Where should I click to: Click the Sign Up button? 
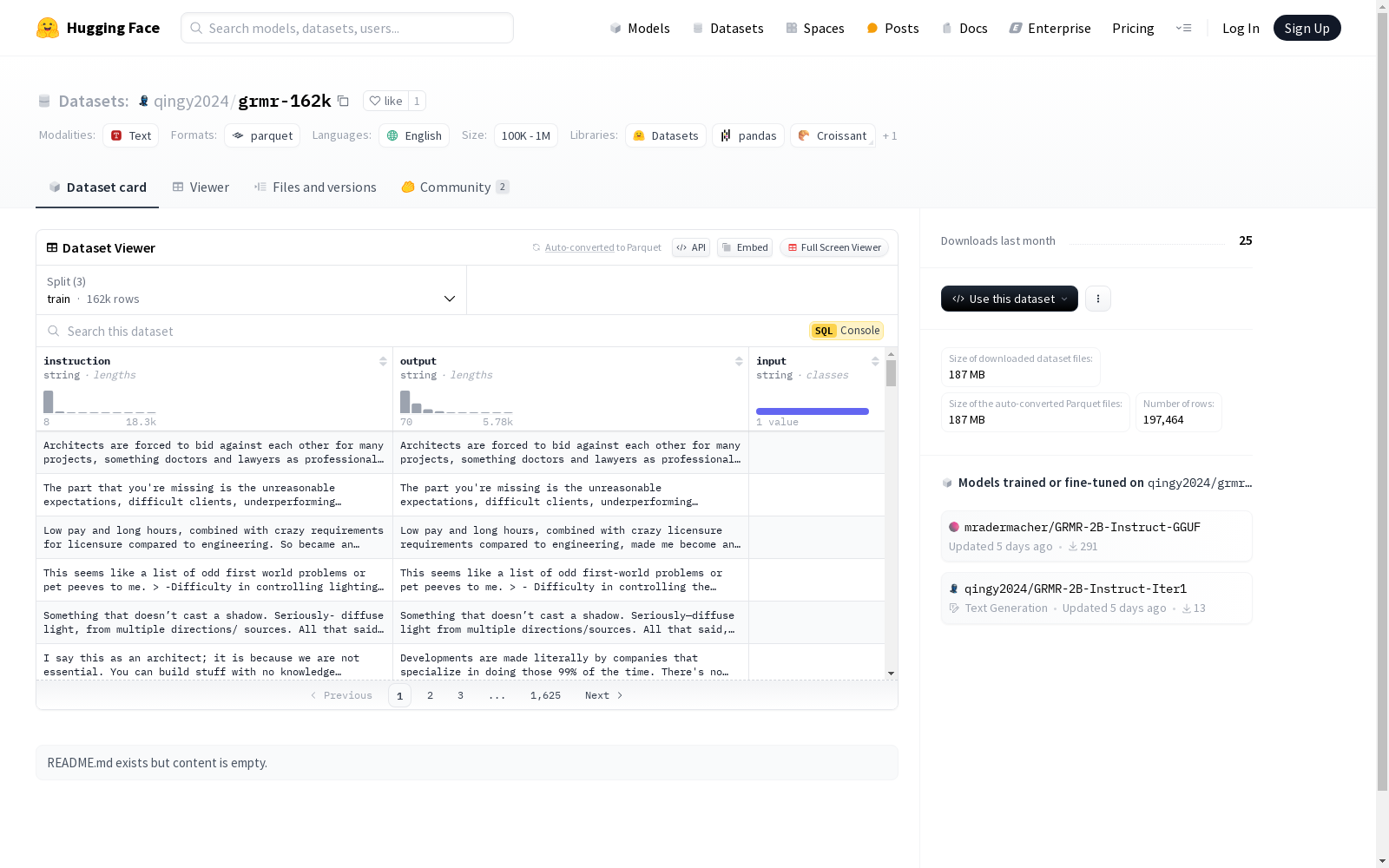1307,28
